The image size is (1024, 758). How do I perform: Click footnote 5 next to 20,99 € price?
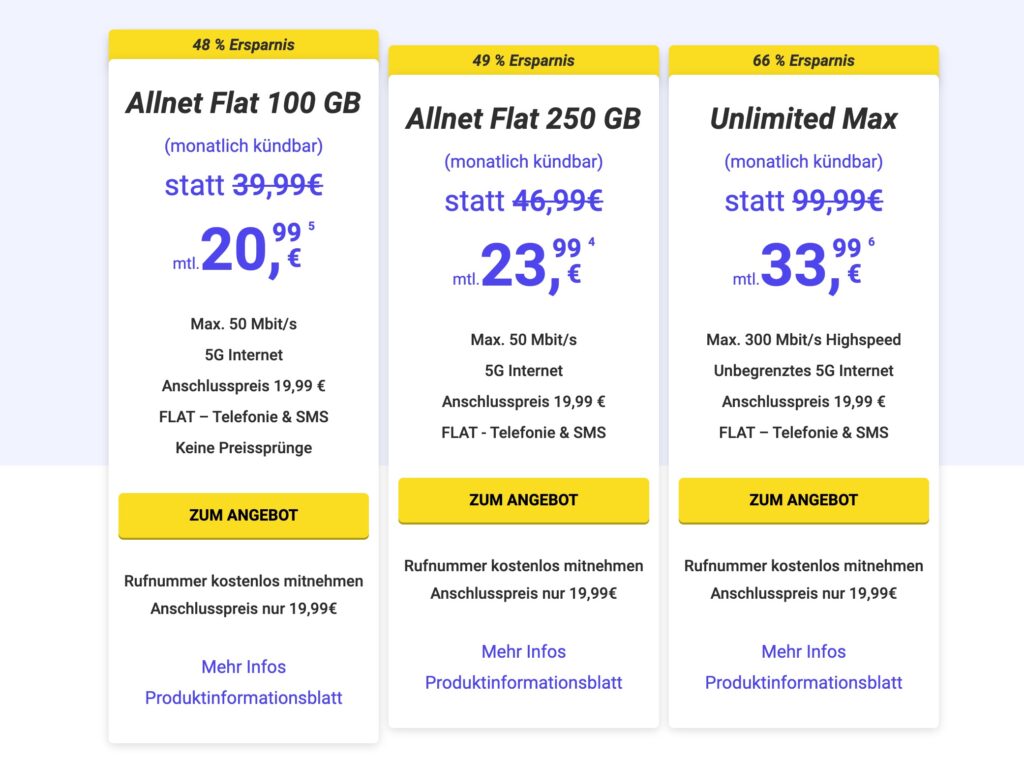[311, 227]
